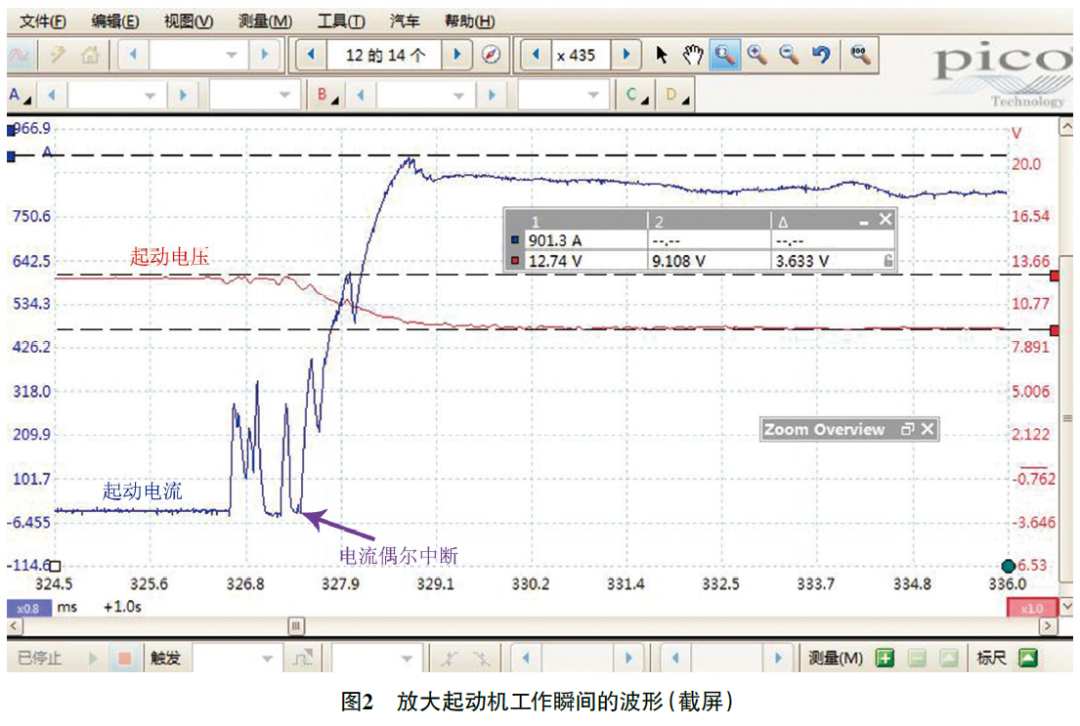Open channel B options button
Image resolution: width=1080 pixels, height=726 pixels.
pyautogui.click(x=327, y=96)
